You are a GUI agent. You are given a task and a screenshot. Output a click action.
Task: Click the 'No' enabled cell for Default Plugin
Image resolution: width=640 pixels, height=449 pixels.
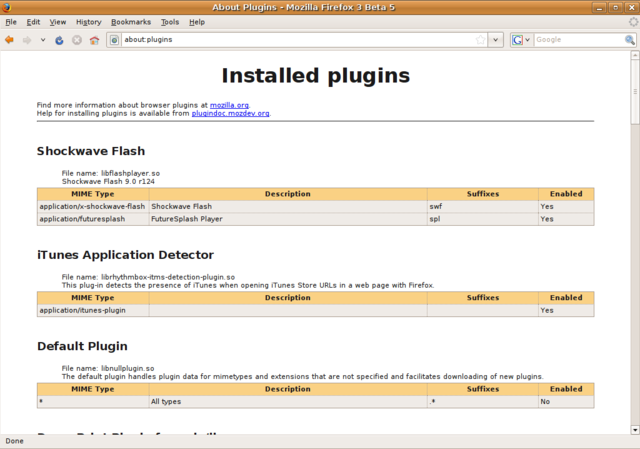tap(566, 402)
